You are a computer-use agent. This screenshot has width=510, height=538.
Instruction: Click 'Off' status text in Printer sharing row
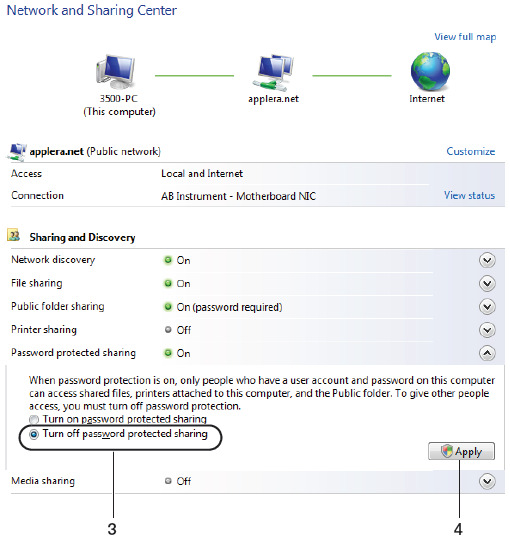pos(184,330)
